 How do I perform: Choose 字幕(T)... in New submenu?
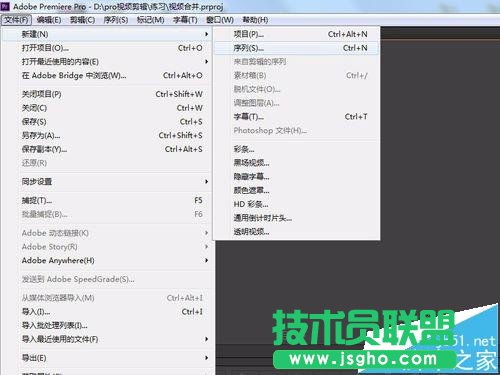click(x=296, y=117)
